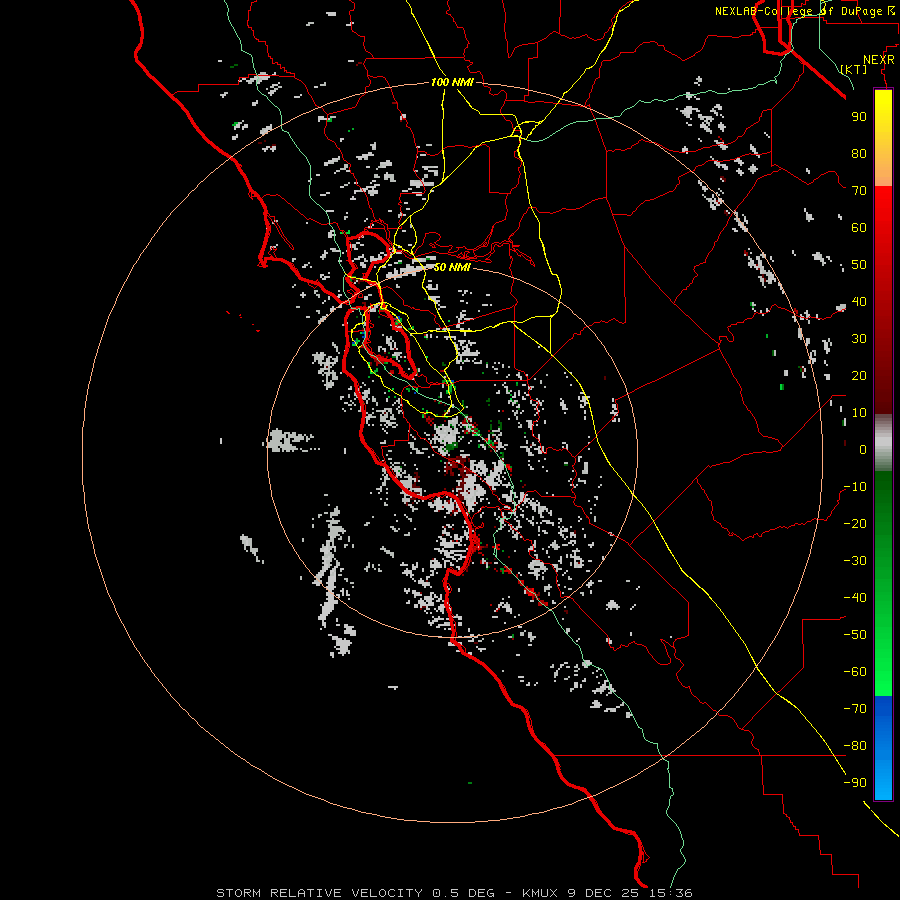The image size is (900, 900).
Task: Click the blue bottom segment of the color bar
Action: [883, 747]
